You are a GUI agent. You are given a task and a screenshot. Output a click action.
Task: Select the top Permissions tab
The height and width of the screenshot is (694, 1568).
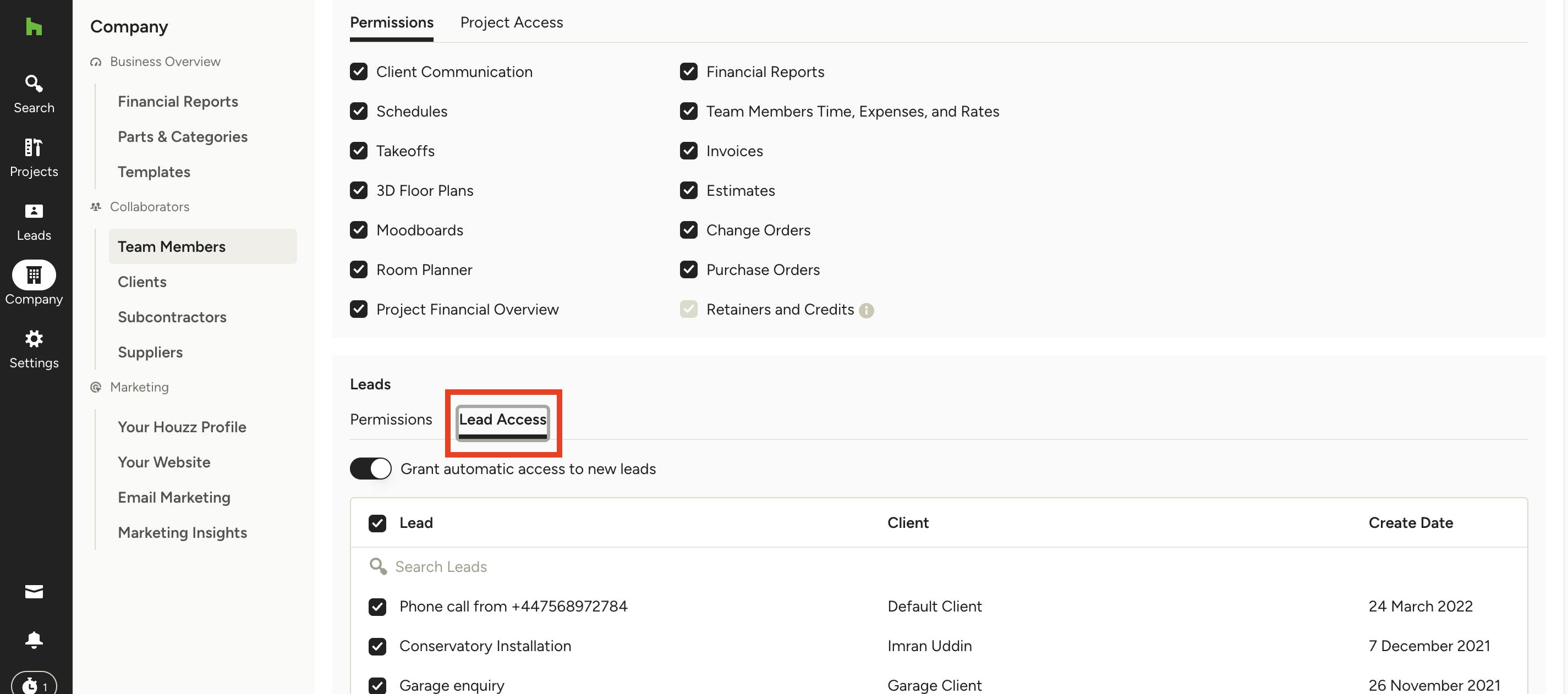pos(391,23)
